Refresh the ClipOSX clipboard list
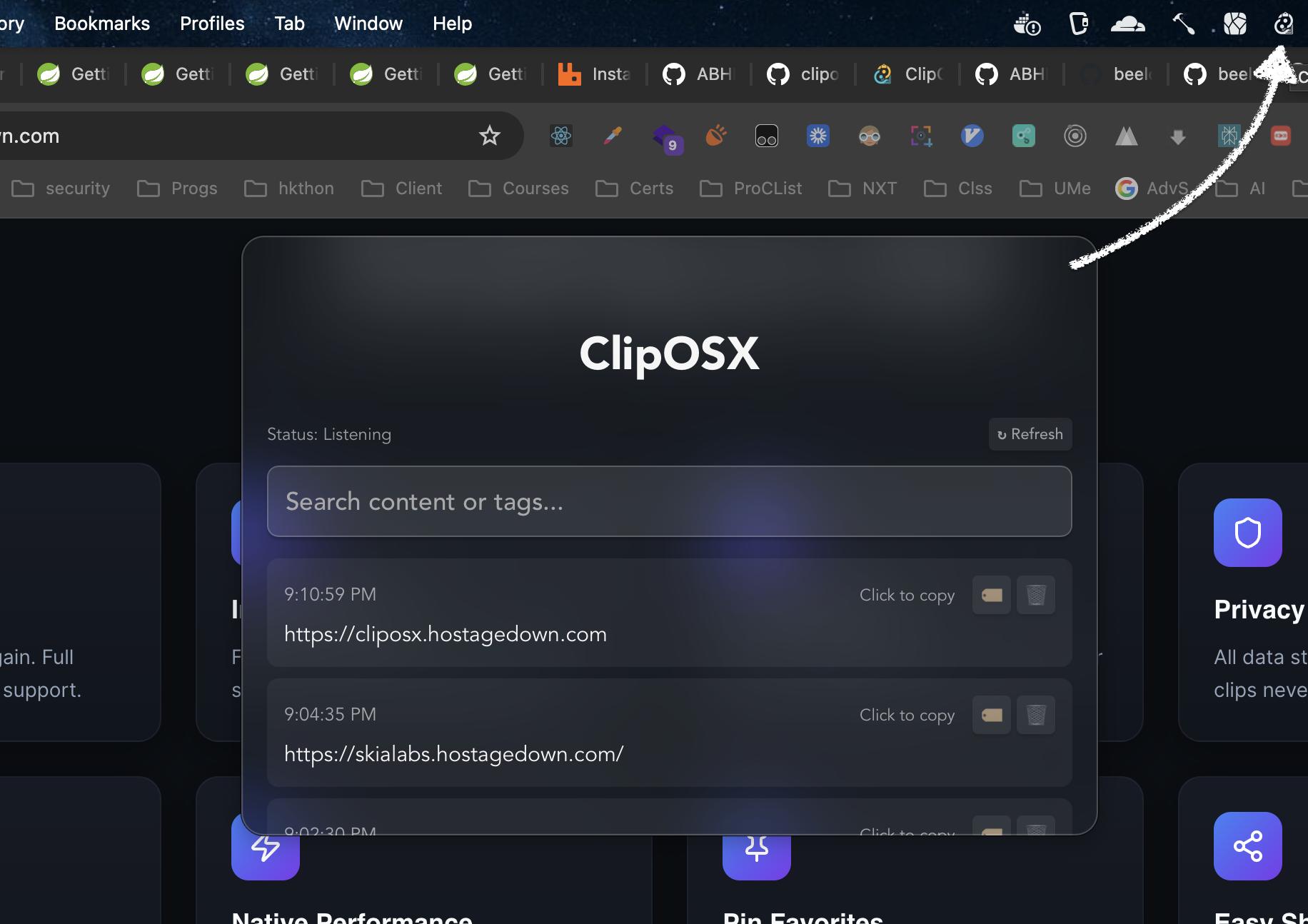1308x924 pixels. tap(1030, 434)
